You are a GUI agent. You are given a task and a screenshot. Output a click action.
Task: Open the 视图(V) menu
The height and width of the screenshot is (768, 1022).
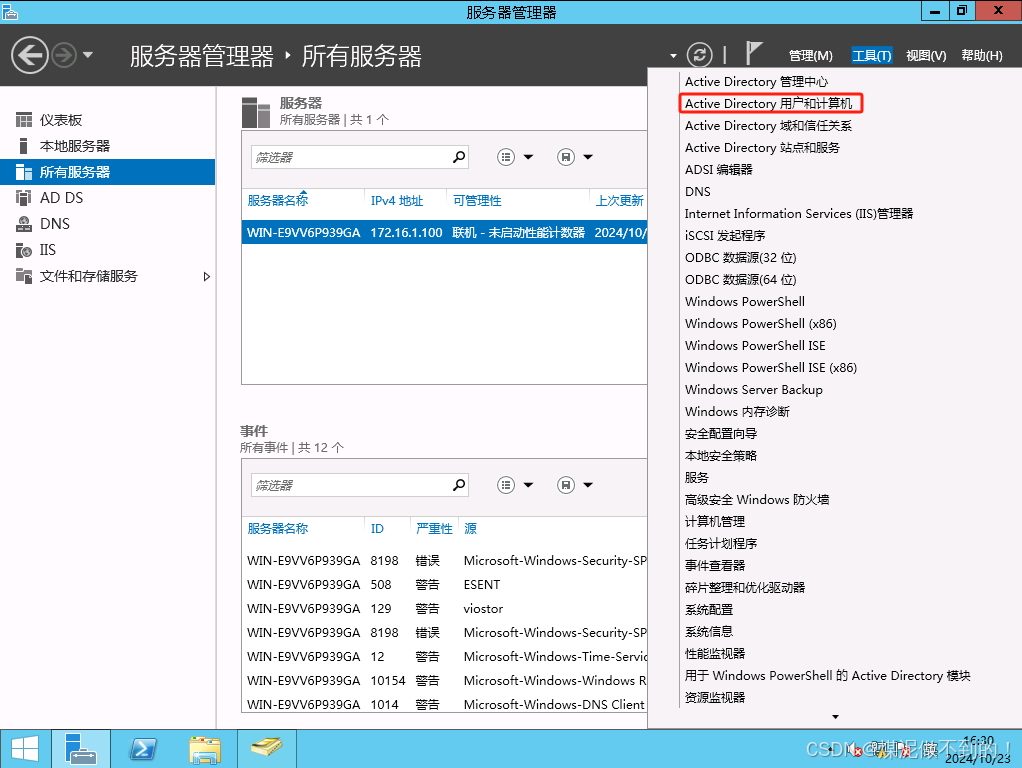pos(926,55)
